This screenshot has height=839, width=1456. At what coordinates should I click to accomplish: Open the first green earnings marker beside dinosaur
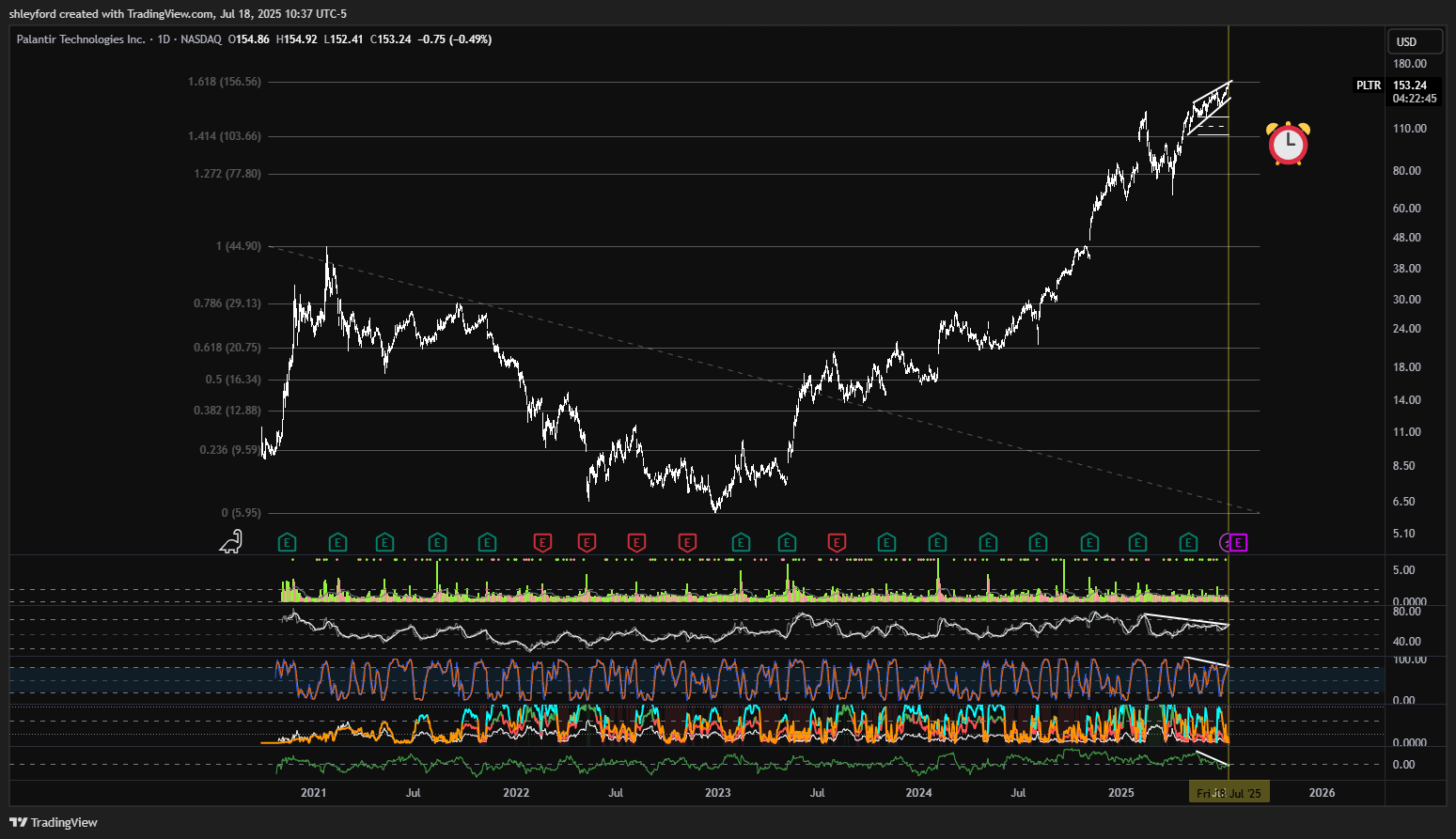point(288,542)
